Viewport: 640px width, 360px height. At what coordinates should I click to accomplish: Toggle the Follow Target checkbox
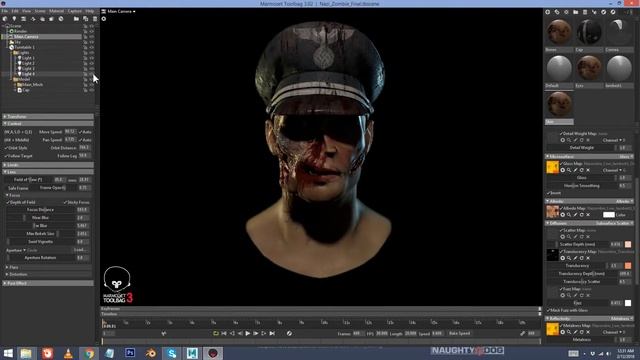pyautogui.click(x=18, y=156)
